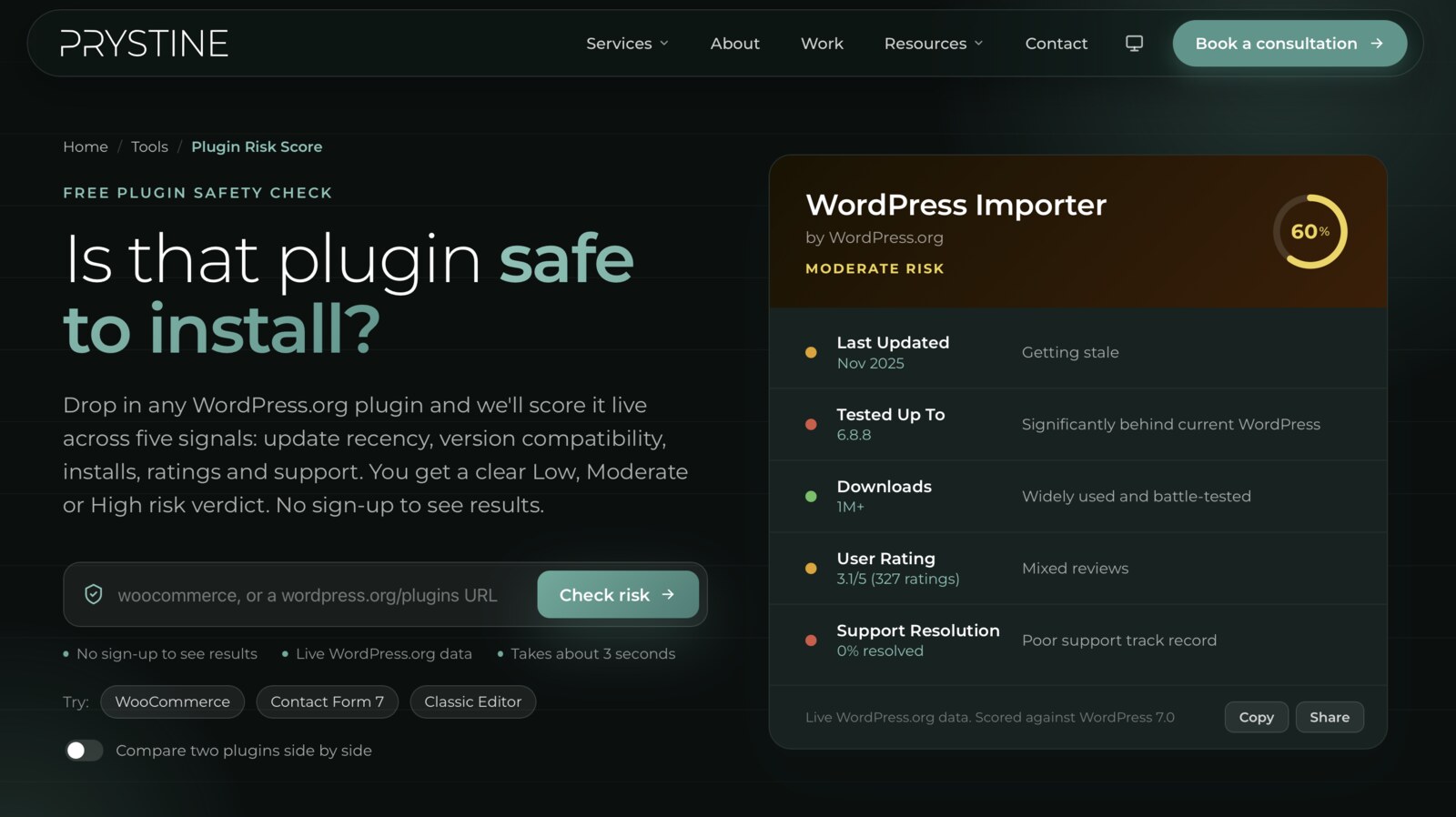Try the Classic Editor example chip
The height and width of the screenshot is (817, 1456).
tap(472, 701)
